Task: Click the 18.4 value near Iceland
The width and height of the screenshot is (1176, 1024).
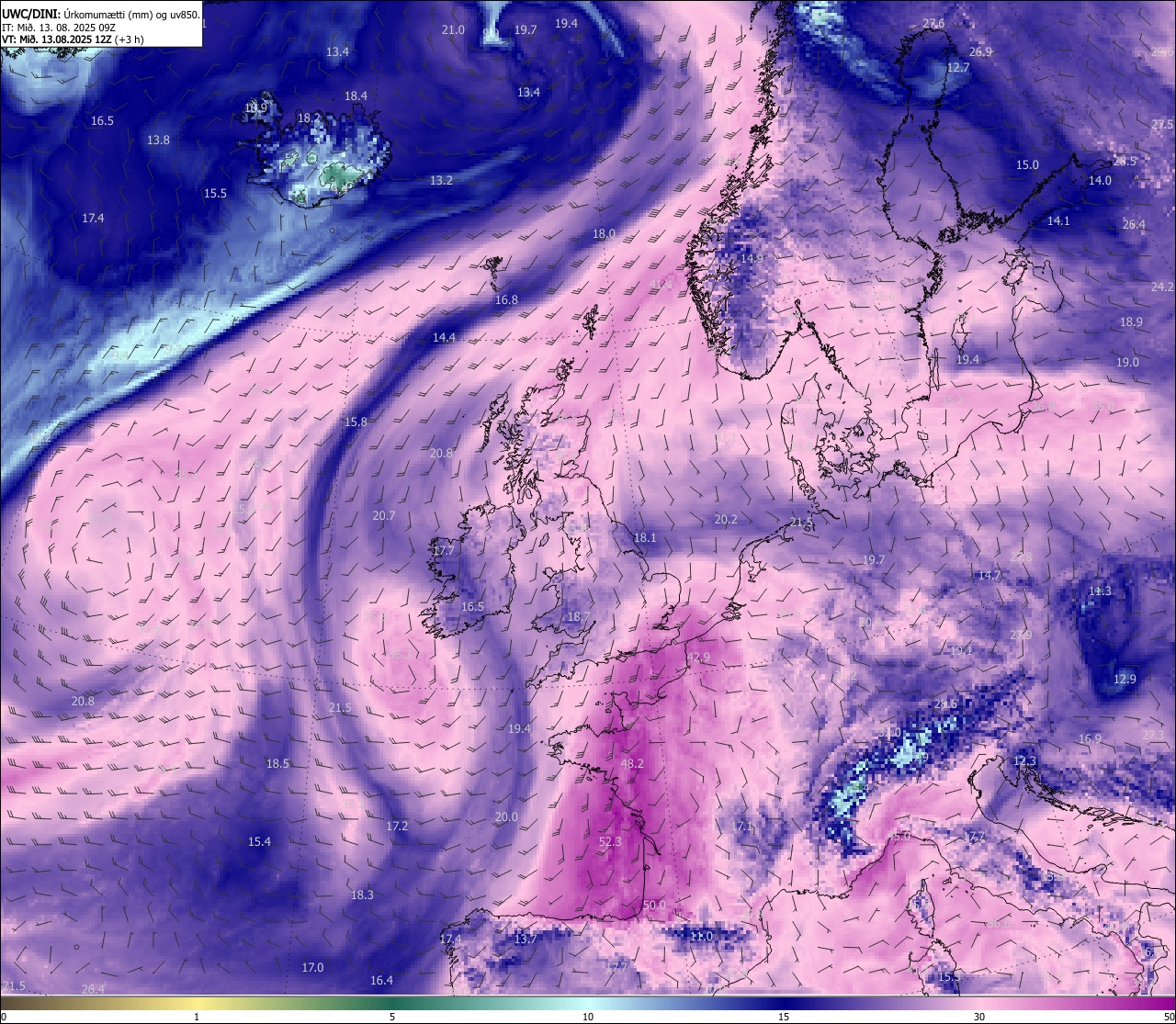Action: (356, 96)
